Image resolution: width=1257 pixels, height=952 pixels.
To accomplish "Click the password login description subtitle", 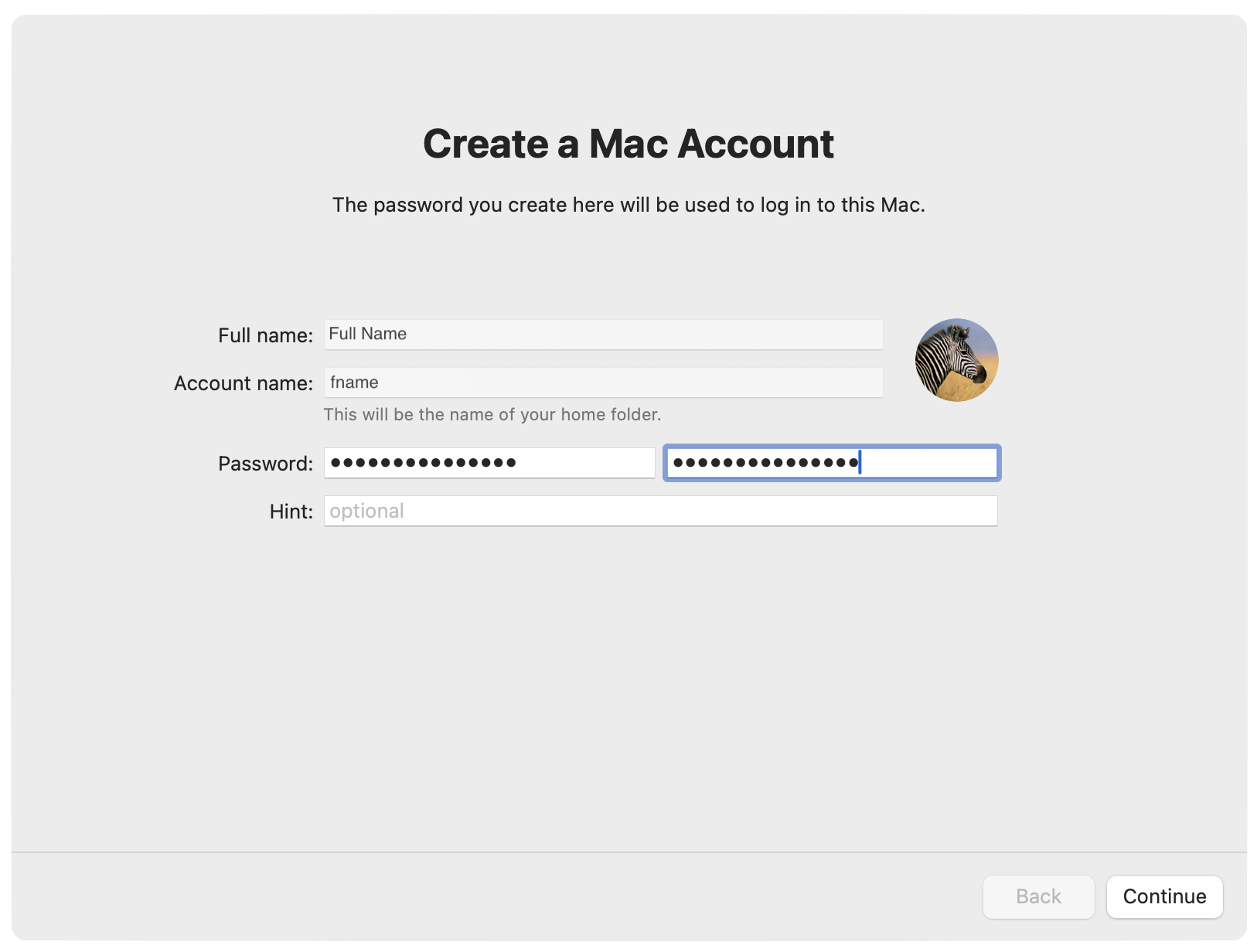I will [x=628, y=205].
